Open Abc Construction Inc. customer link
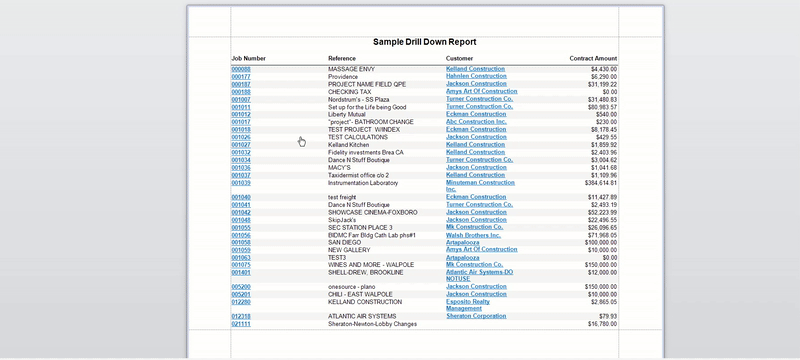Viewport: 800px width, 360px height. pyautogui.click(x=476, y=122)
